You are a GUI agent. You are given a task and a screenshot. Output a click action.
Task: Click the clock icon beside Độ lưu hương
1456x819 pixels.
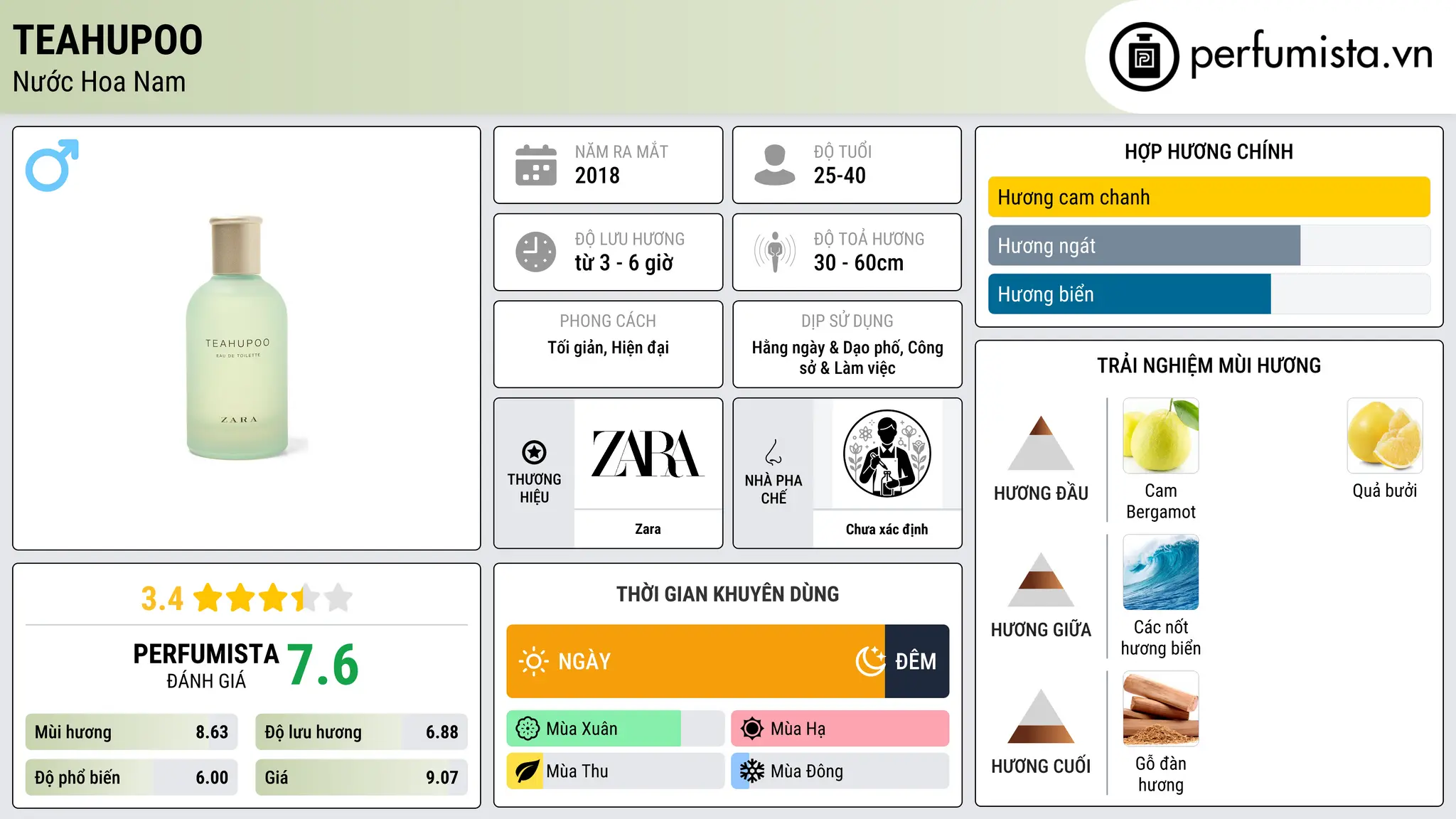click(535, 252)
